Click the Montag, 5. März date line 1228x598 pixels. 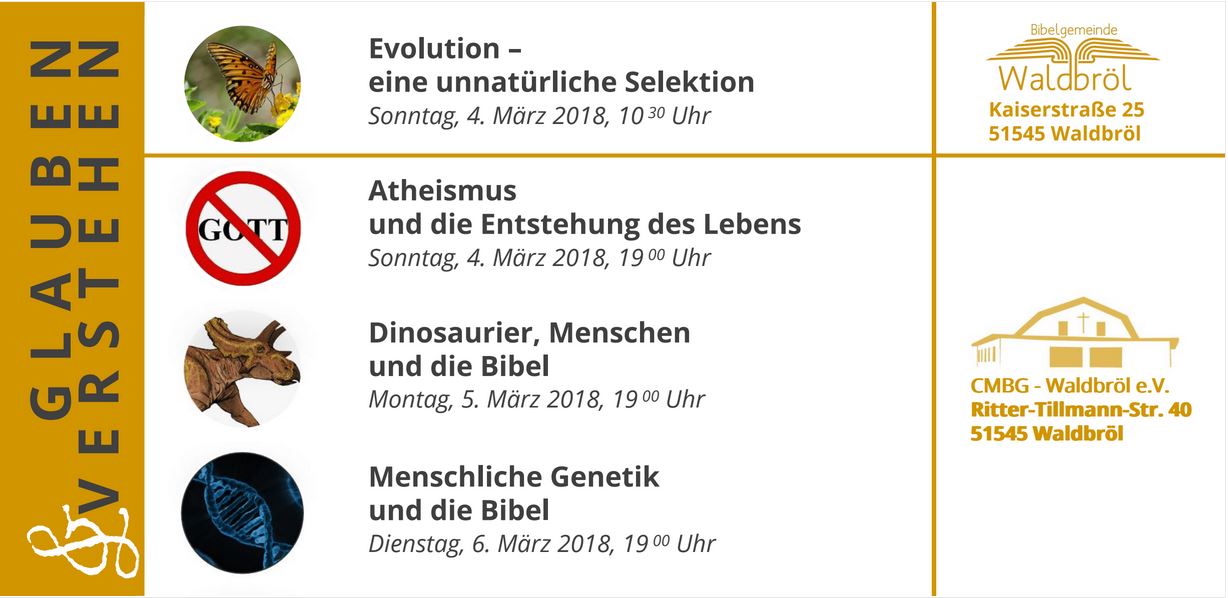(x=536, y=400)
